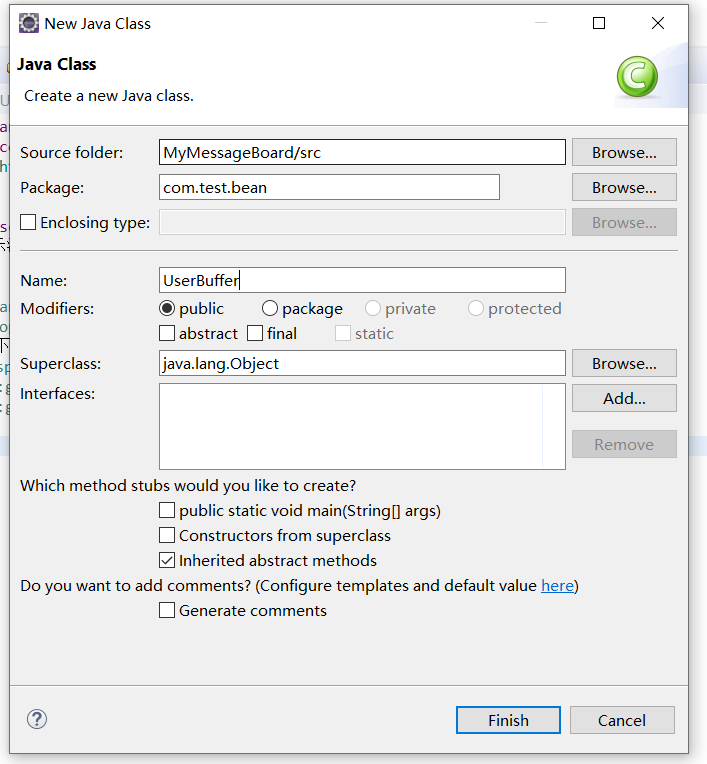Cancel the New Java Class dialog

pyautogui.click(x=622, y=720)
